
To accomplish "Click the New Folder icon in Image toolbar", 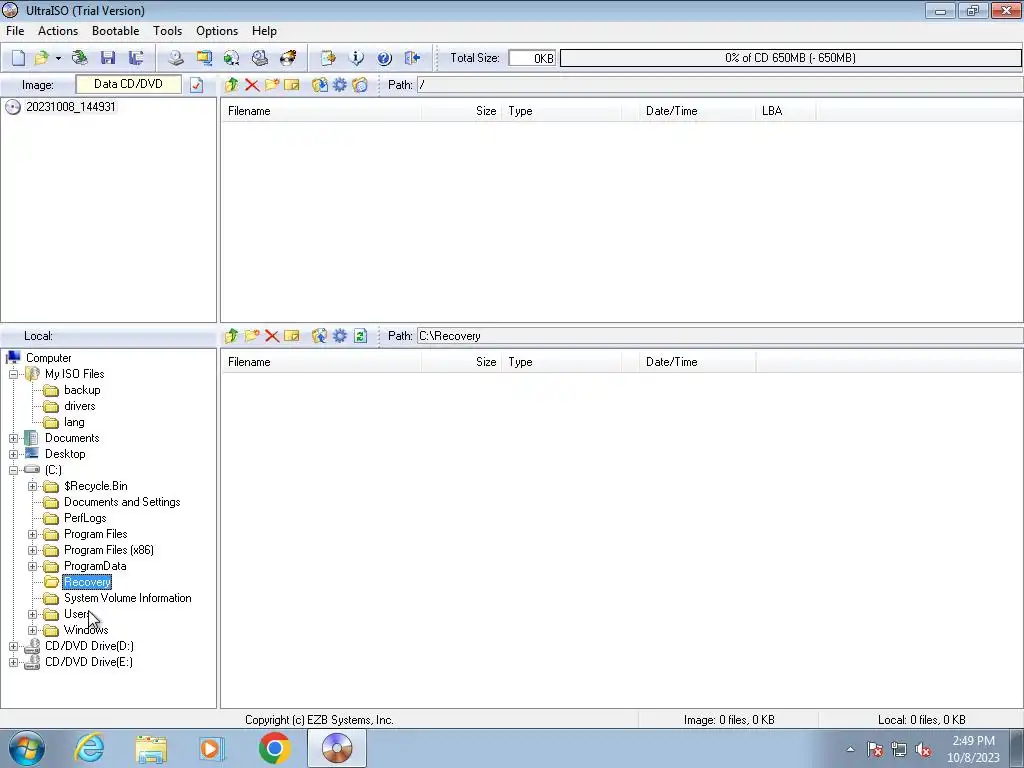I will pyautogui.click(x=272, y=85).
